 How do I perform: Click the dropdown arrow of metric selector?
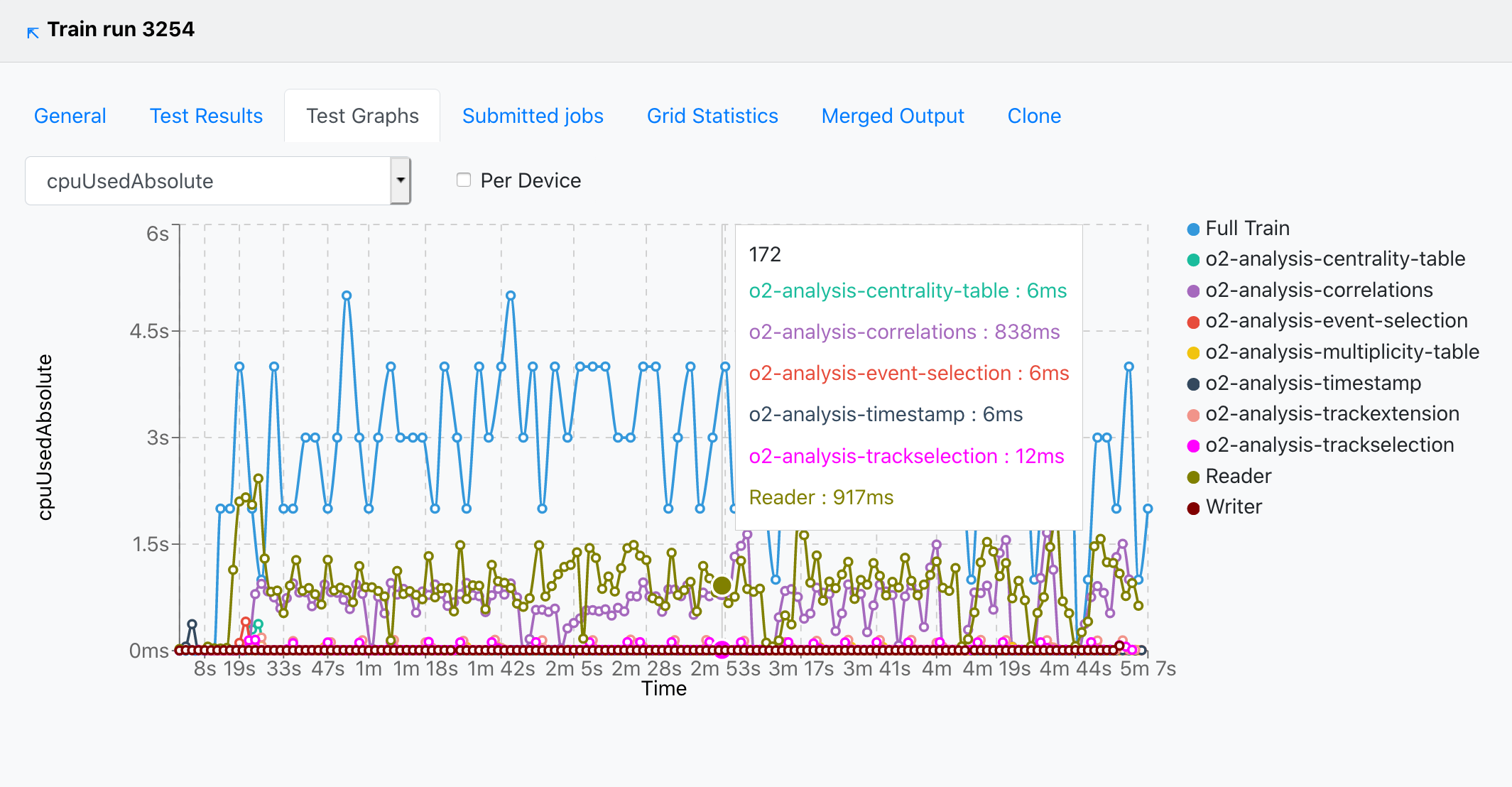[401, 180]
